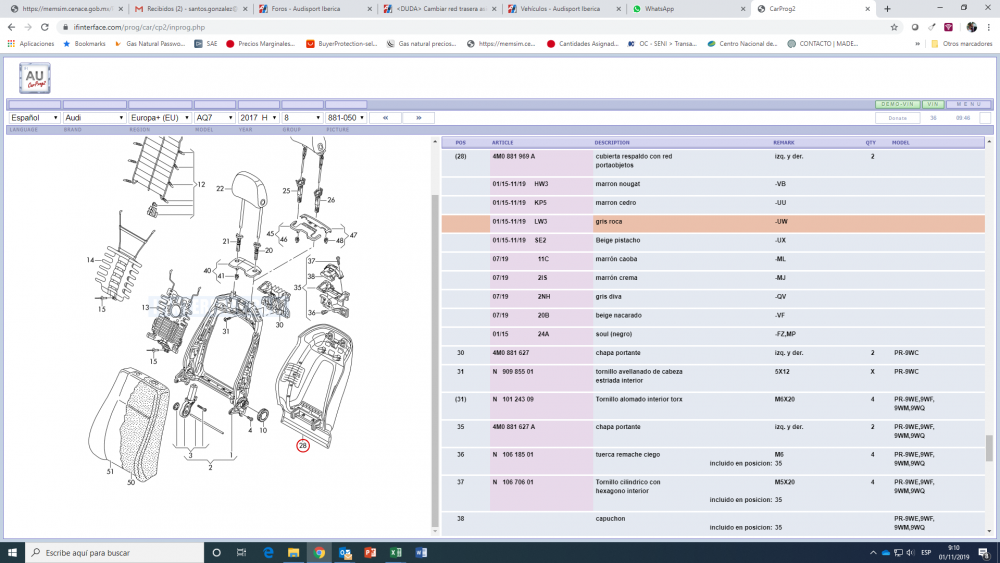Open Chrome menu three dots
This screenshot has height=563, width=1000.
tap(989, 27)
